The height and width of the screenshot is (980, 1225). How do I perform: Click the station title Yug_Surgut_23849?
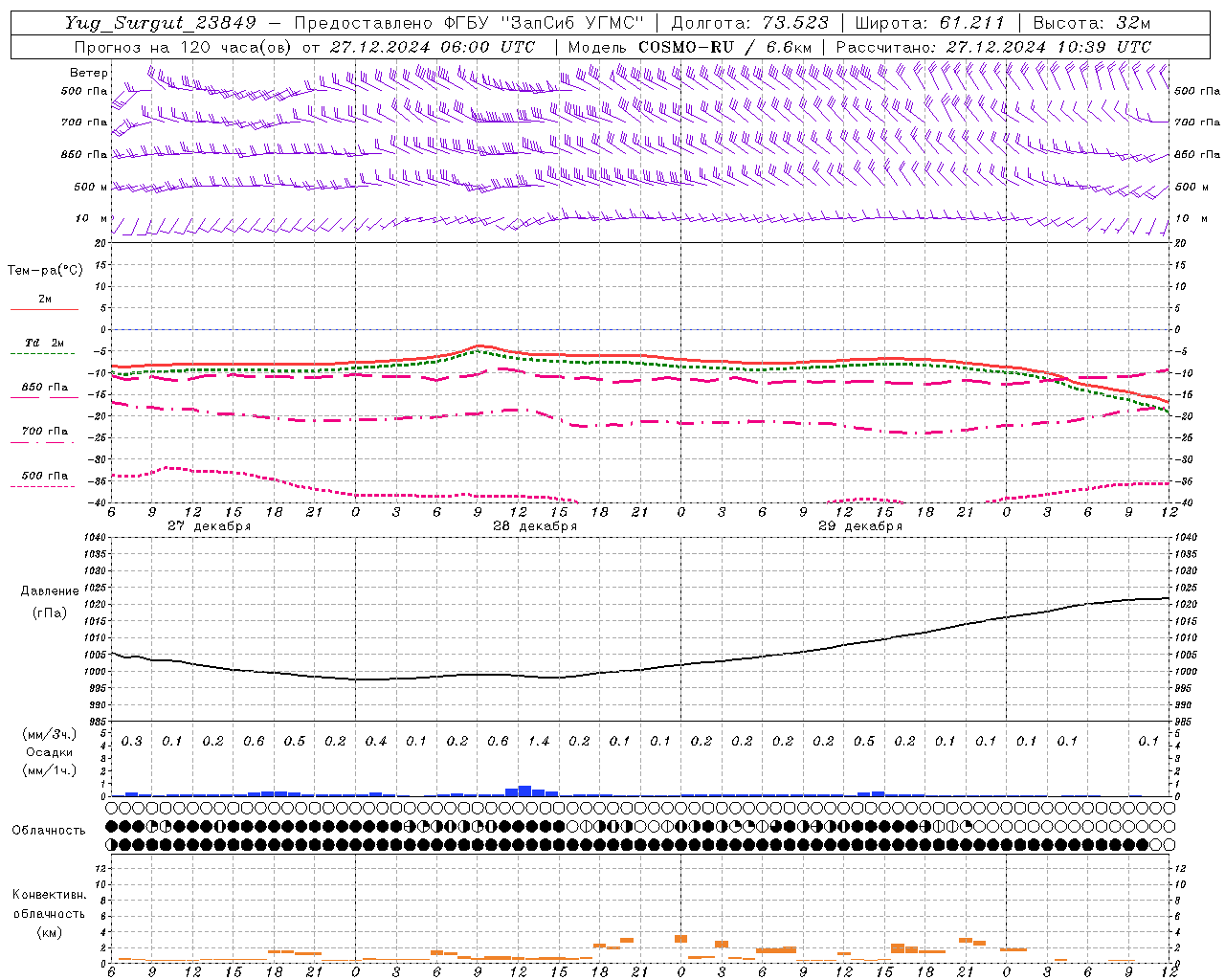(161, 23)
